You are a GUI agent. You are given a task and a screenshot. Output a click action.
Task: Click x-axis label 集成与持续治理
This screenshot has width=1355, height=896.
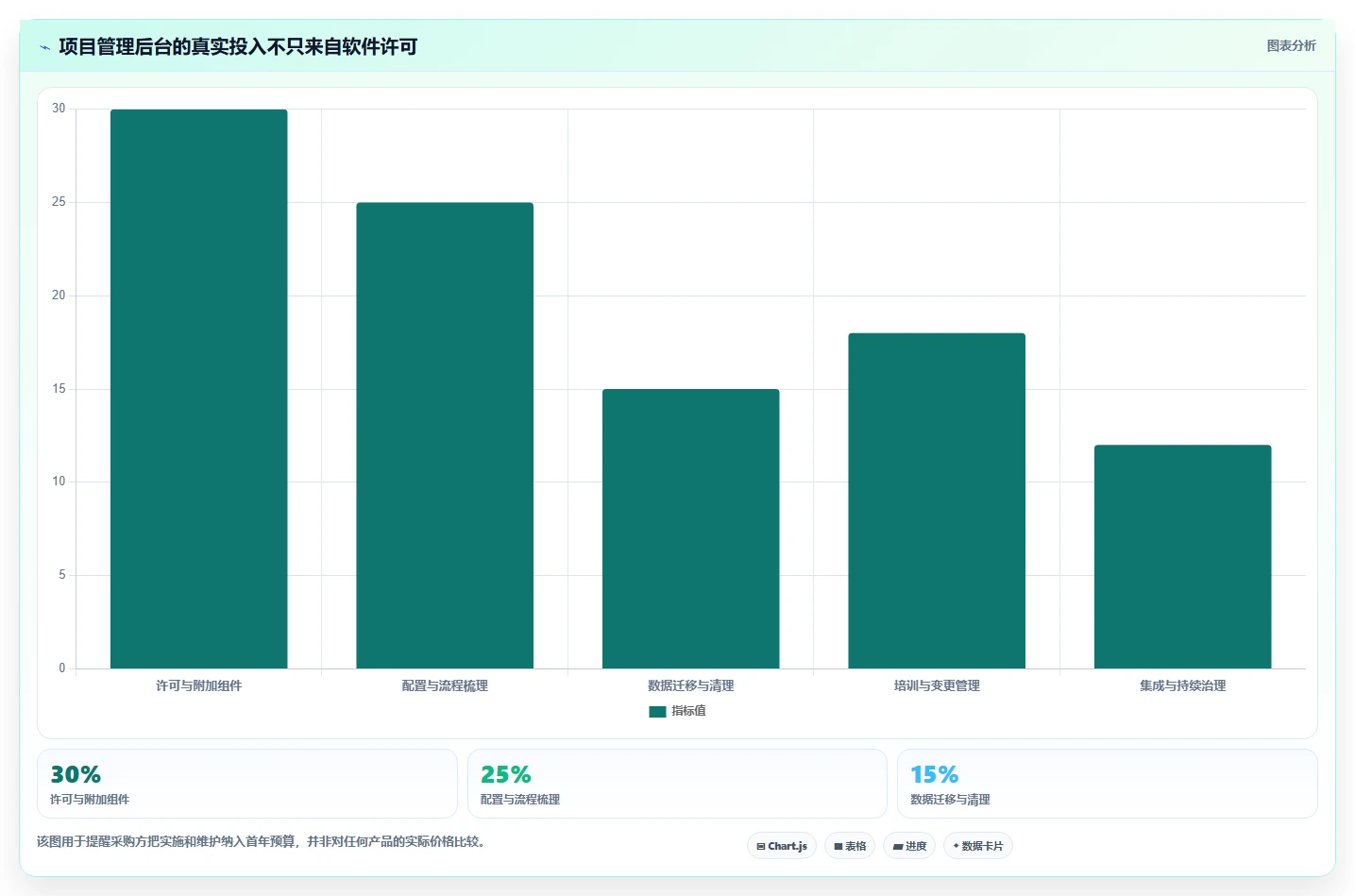pos(1183,685)
